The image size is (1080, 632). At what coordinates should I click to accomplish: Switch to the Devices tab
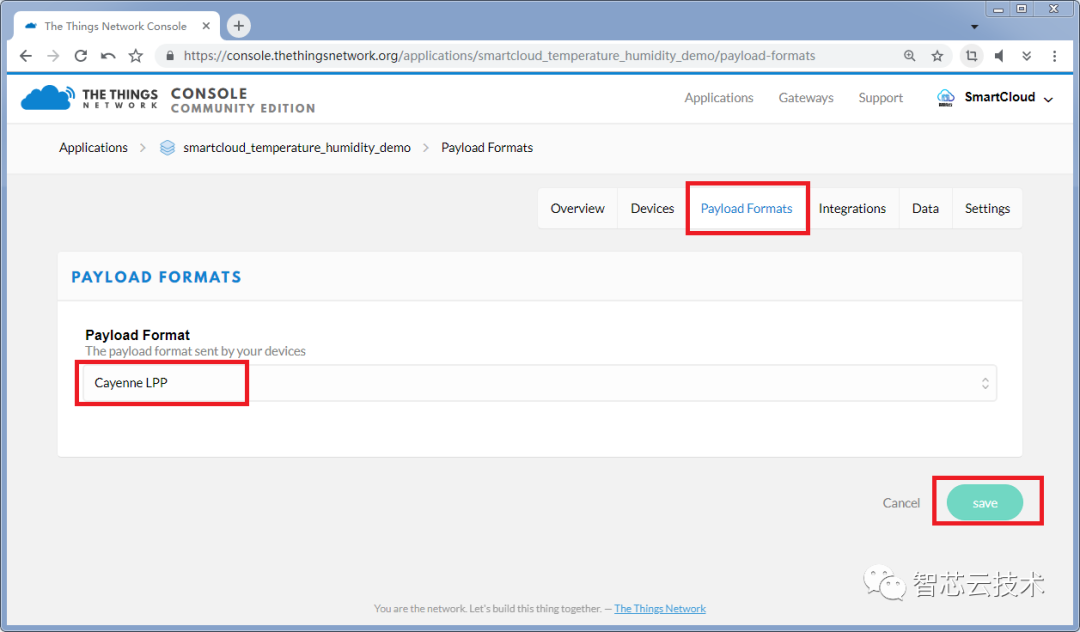pos(652,209)
